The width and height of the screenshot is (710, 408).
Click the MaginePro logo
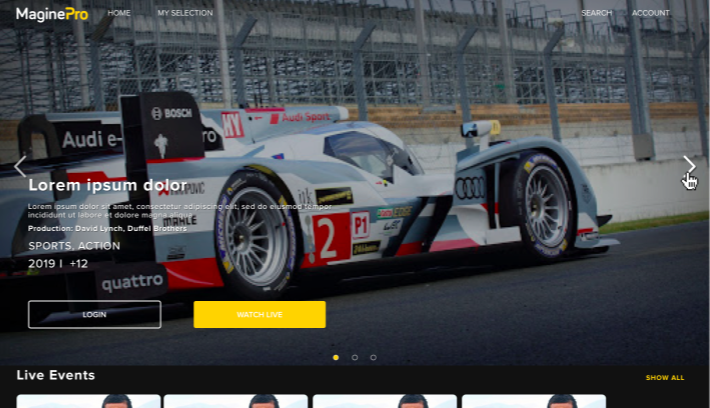(x=52, y=14)
